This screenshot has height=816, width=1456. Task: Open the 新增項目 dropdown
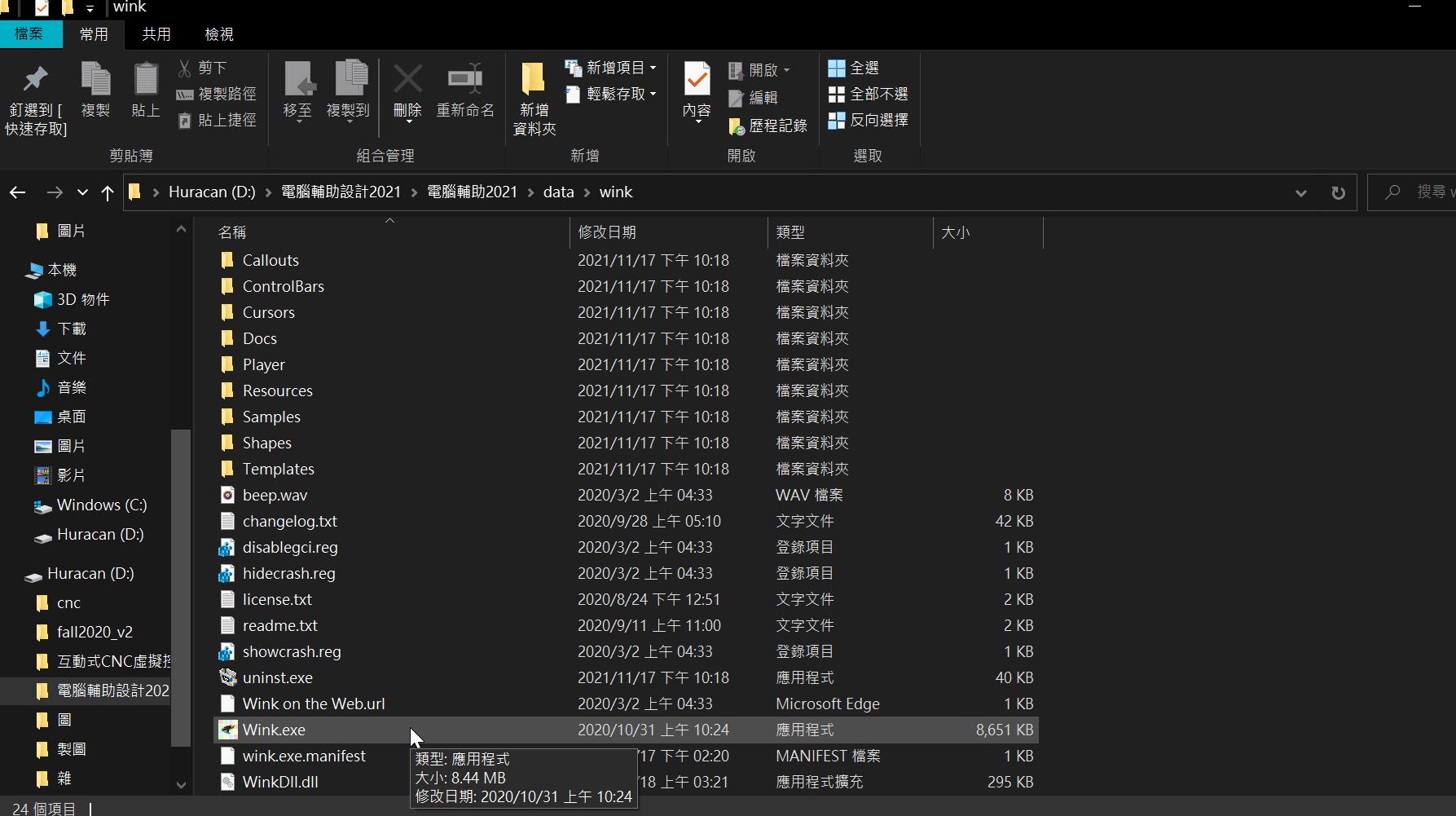point(611,68)
